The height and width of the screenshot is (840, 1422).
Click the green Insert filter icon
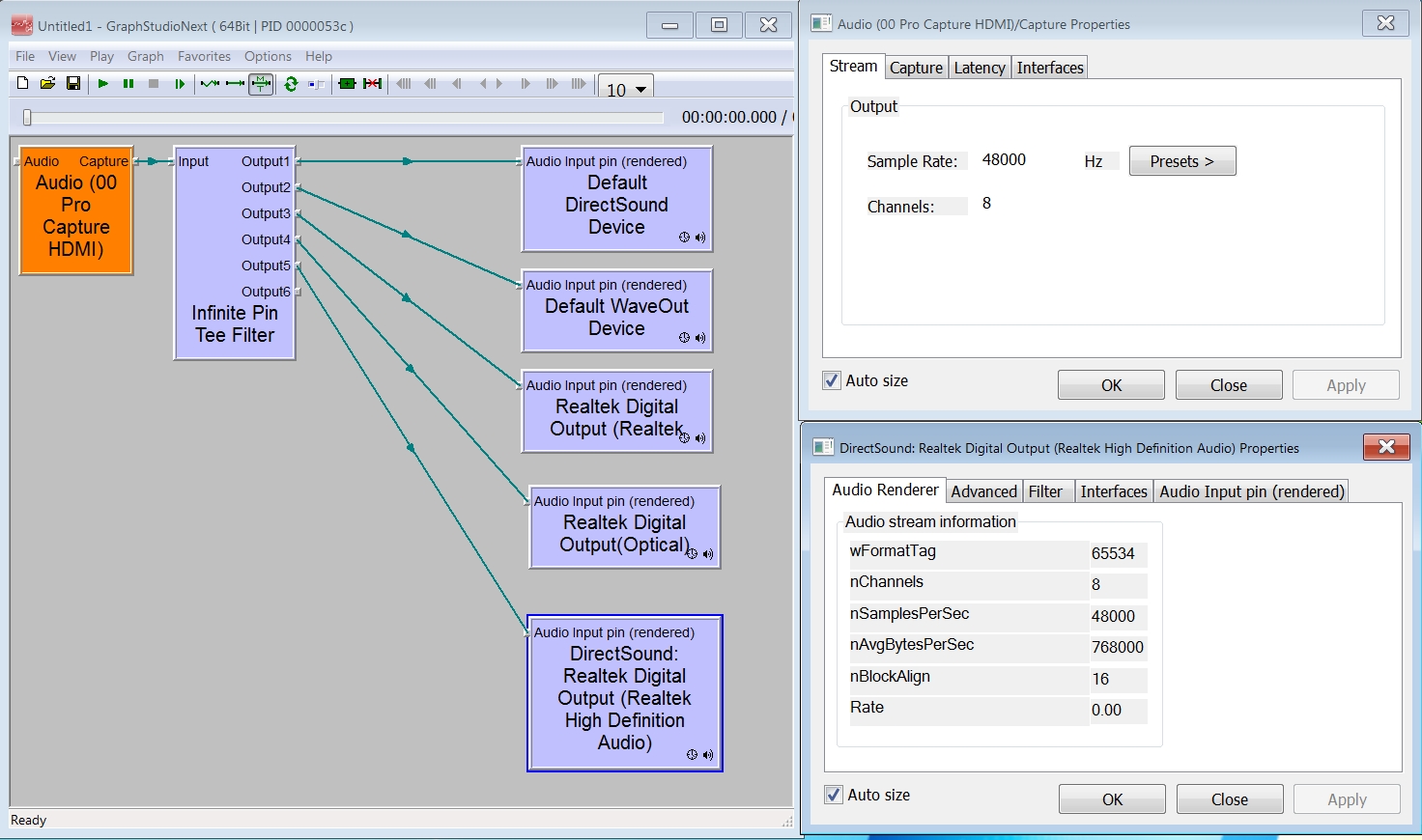(x=347, y=84)
